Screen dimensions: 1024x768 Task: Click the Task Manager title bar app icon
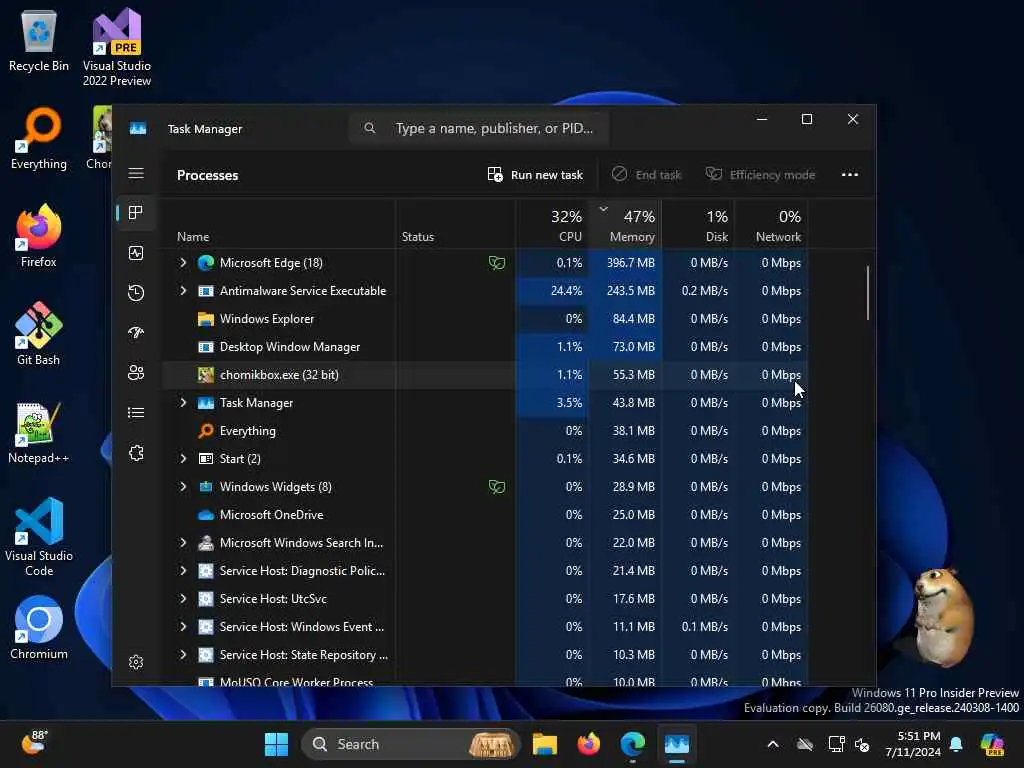click(x=138, y=129)
